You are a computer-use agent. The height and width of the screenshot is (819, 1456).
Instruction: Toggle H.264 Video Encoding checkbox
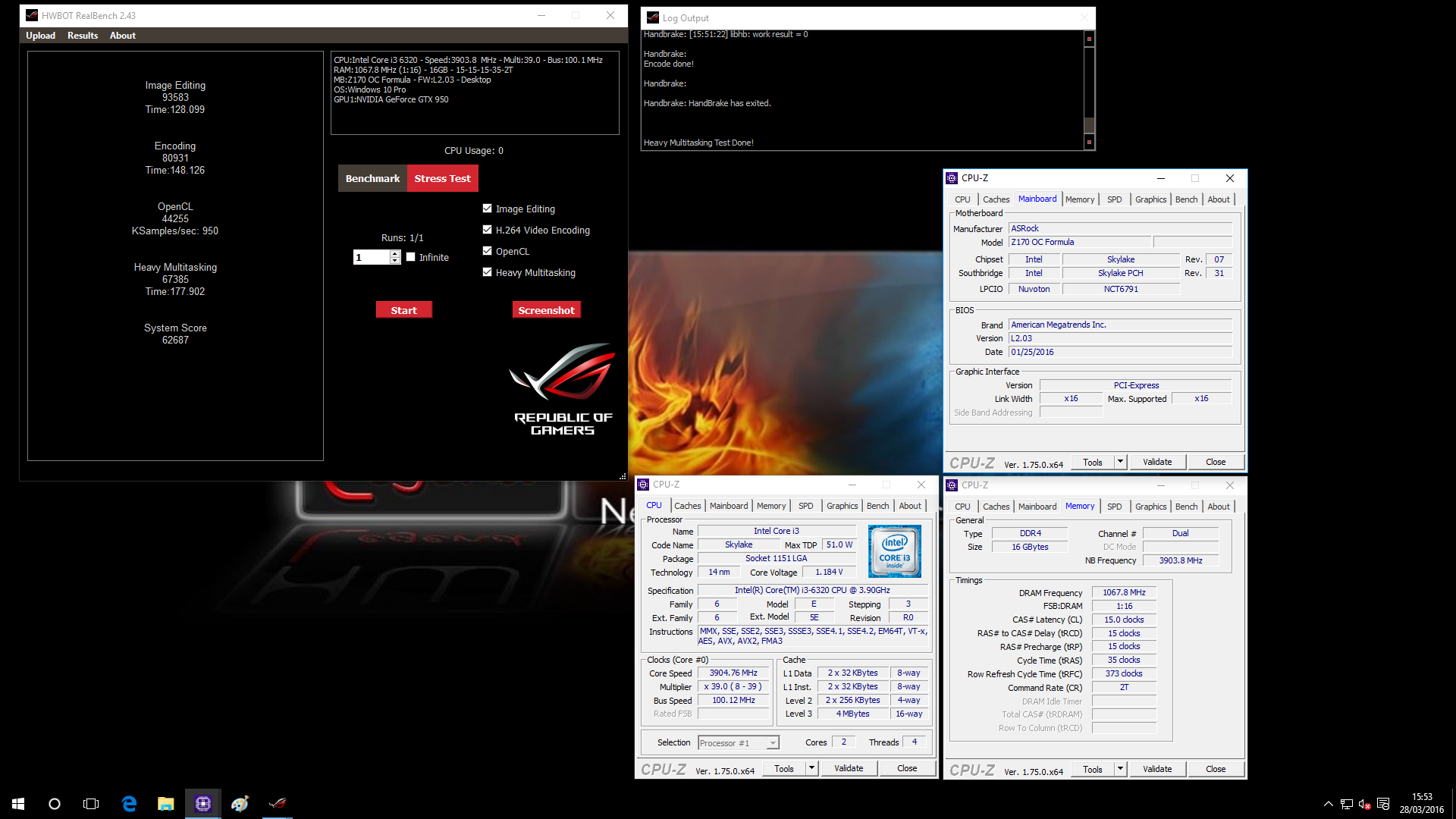coord(487,229)
